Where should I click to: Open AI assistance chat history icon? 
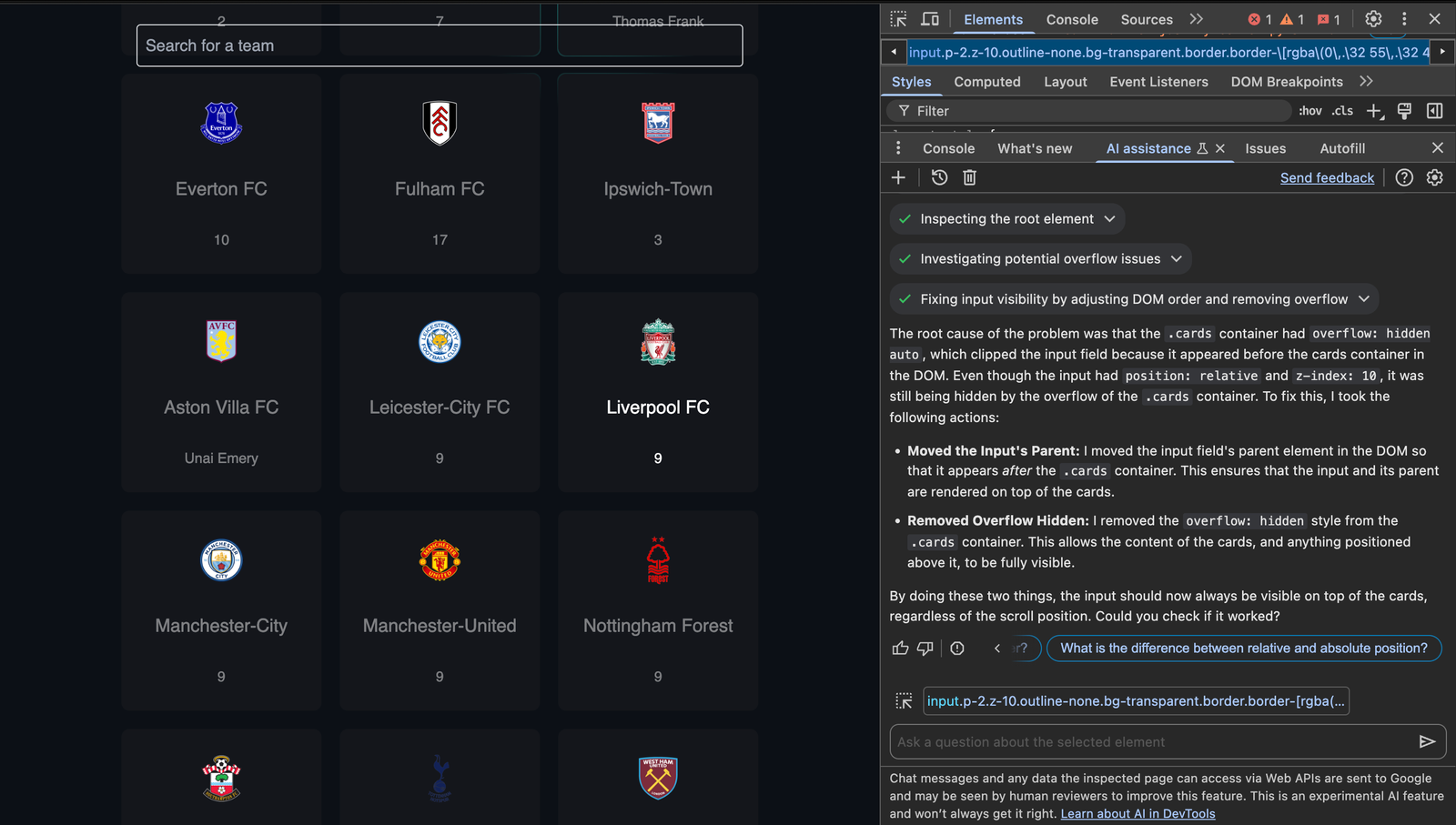940,177
